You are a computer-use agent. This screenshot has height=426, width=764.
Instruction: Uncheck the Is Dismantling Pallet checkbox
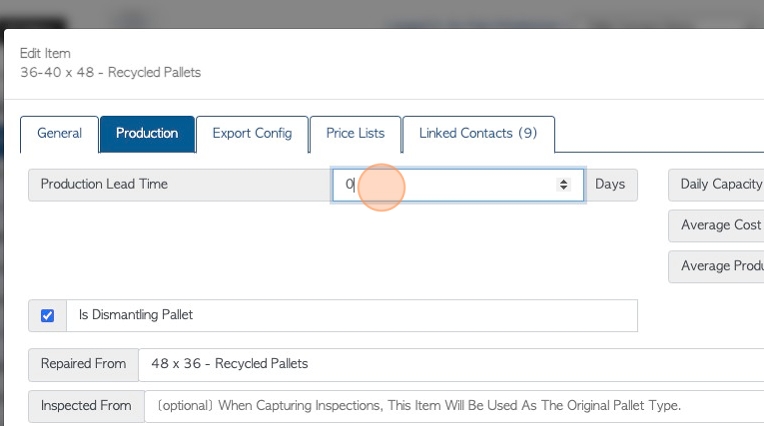pyautogui.click(x=47, y=316)
